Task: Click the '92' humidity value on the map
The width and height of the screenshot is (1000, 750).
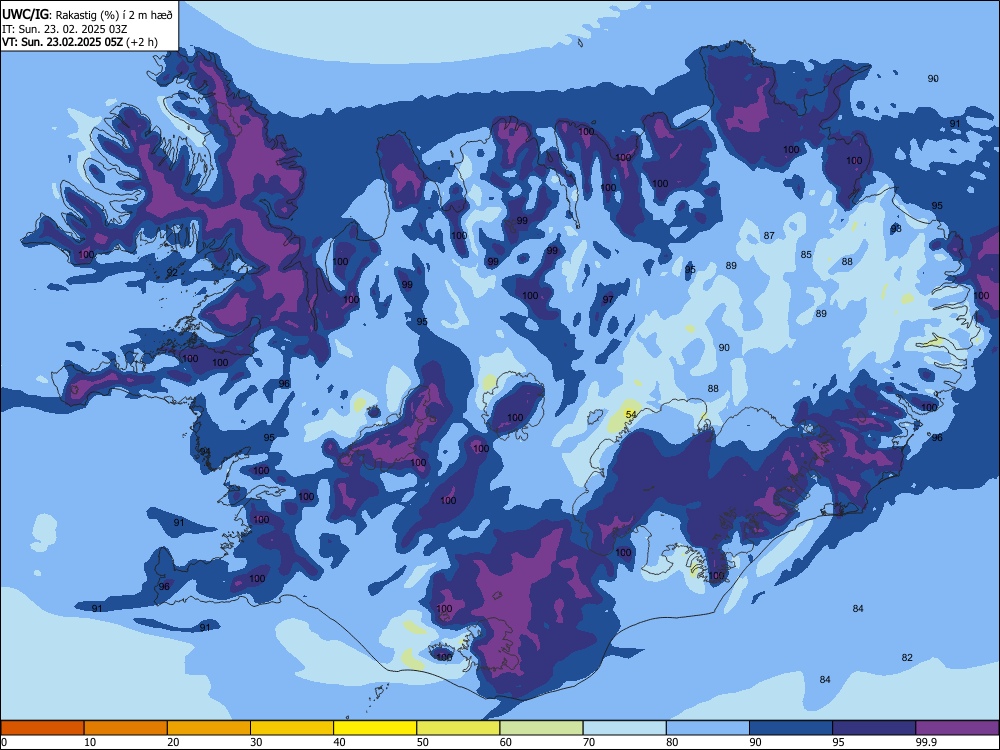Action: coord(172,273)
